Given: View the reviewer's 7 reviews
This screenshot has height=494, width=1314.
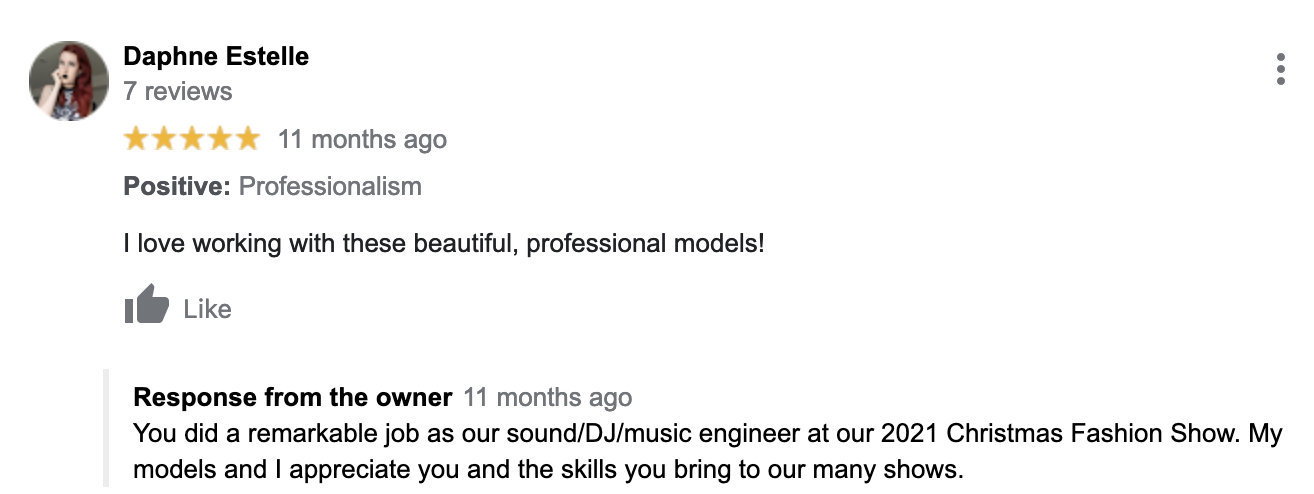Looking at the screenshot, I should point(177,92).
